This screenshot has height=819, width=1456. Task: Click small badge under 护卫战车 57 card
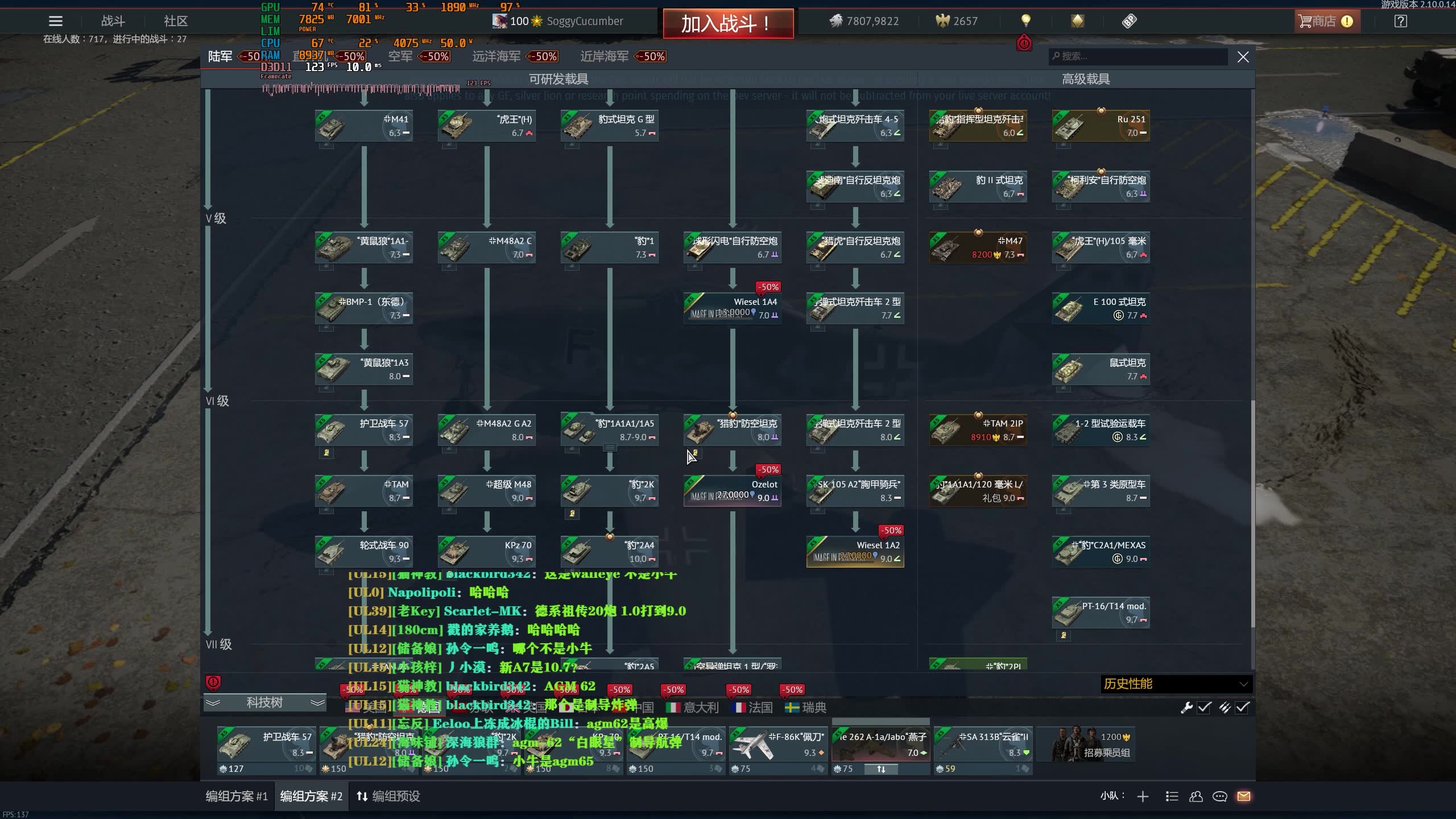(x=326, y=453)
